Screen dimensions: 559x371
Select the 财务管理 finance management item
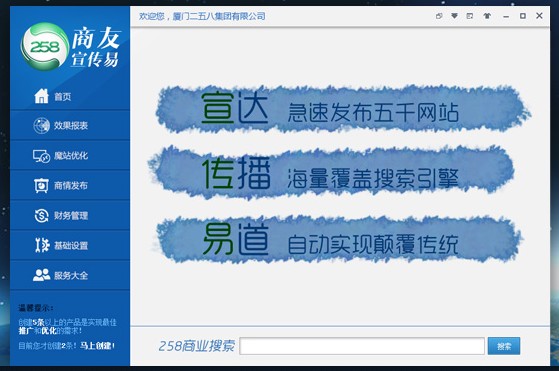pyautogui.click(x=70, y=215)
